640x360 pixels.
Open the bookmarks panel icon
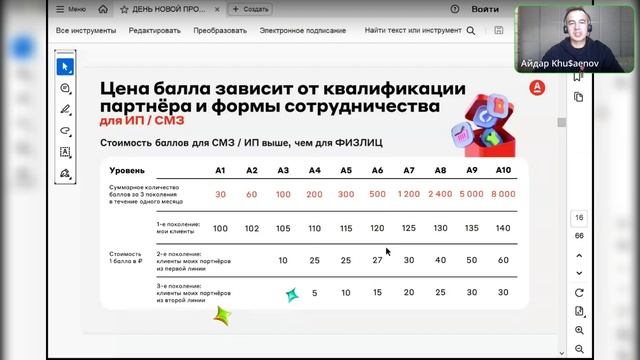pos(578,77)
